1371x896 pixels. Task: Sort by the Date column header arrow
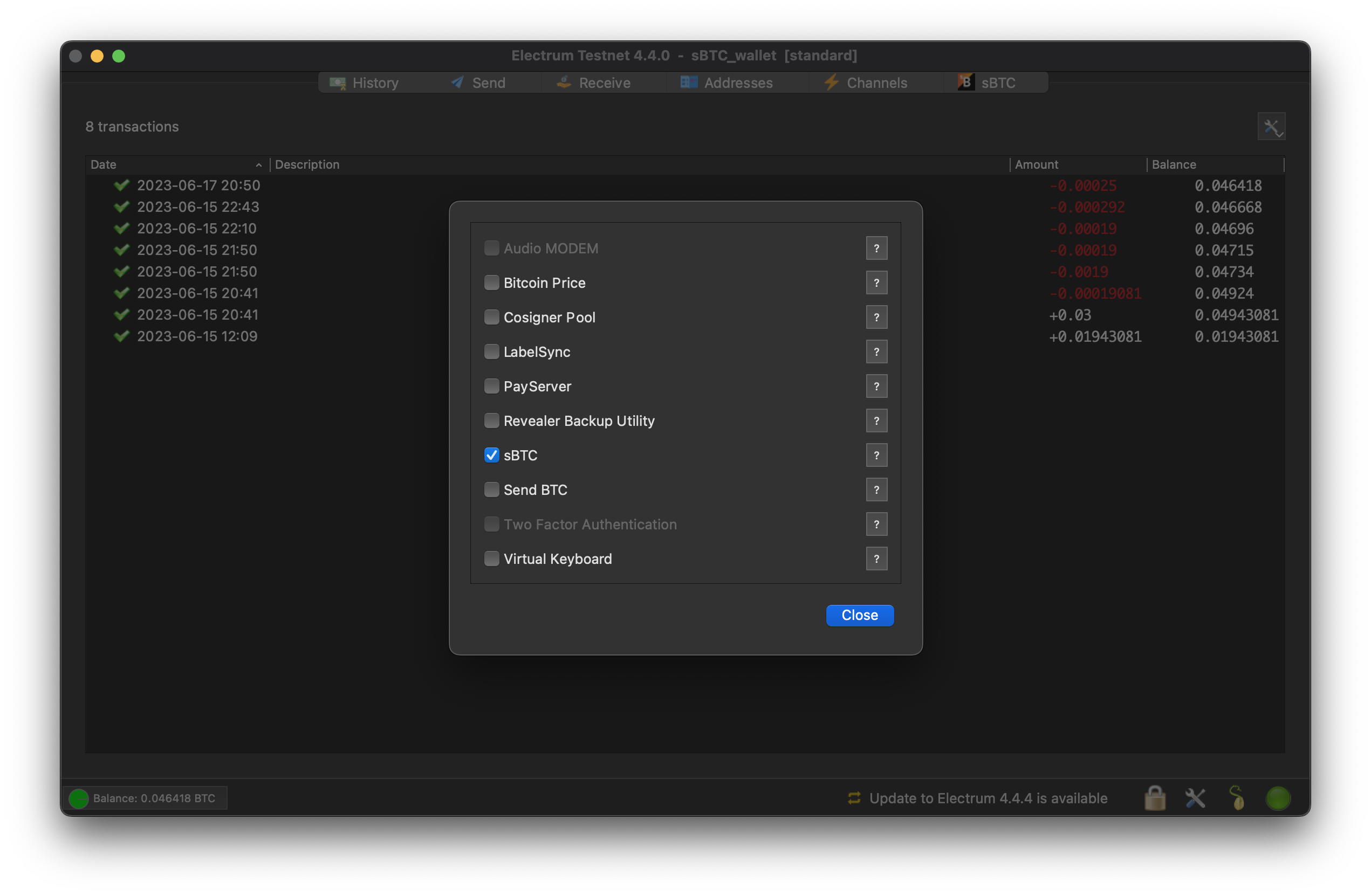point(259,164)
